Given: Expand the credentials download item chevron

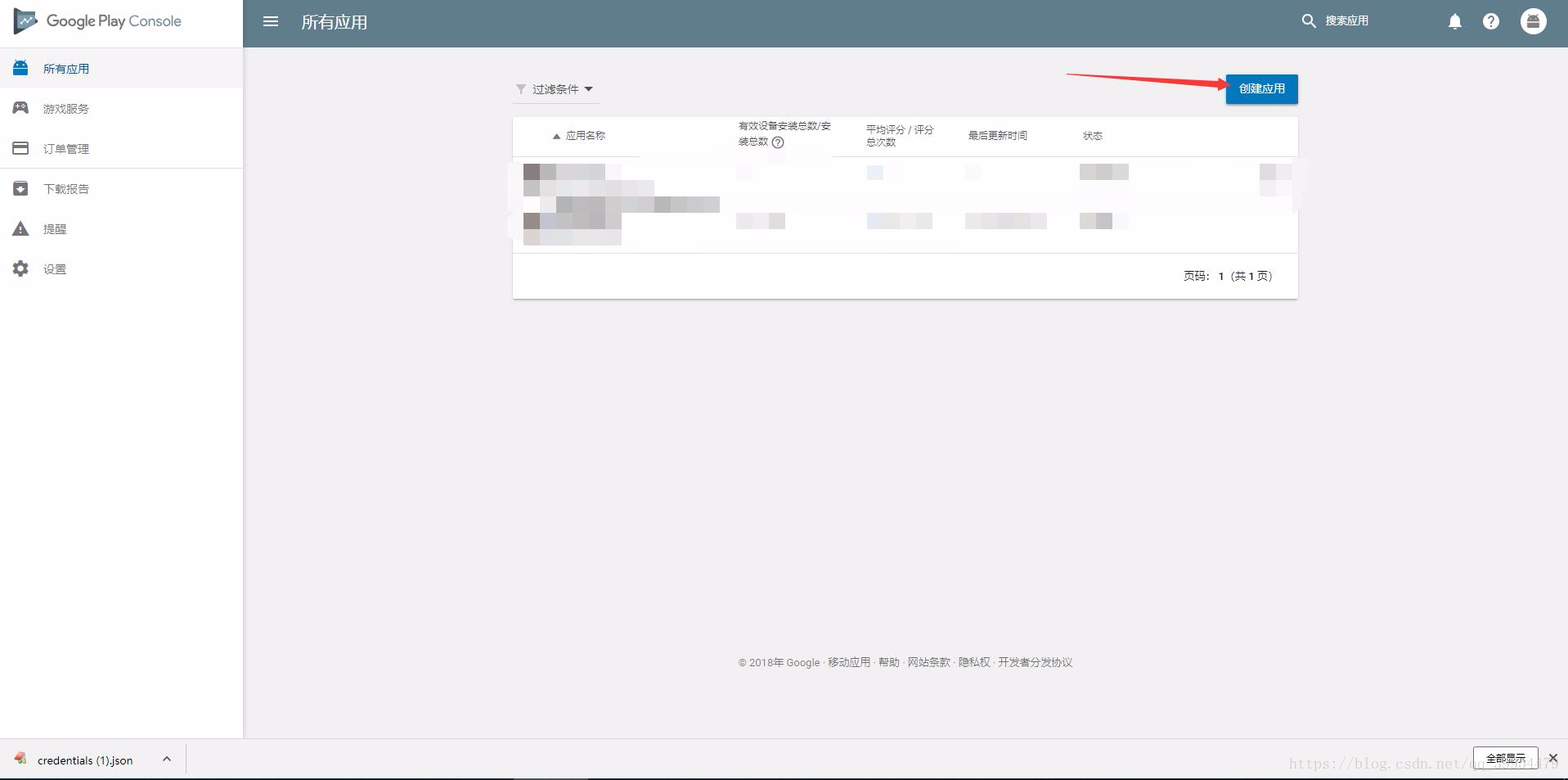Looking at the screenshot, I should coord(167,759).
